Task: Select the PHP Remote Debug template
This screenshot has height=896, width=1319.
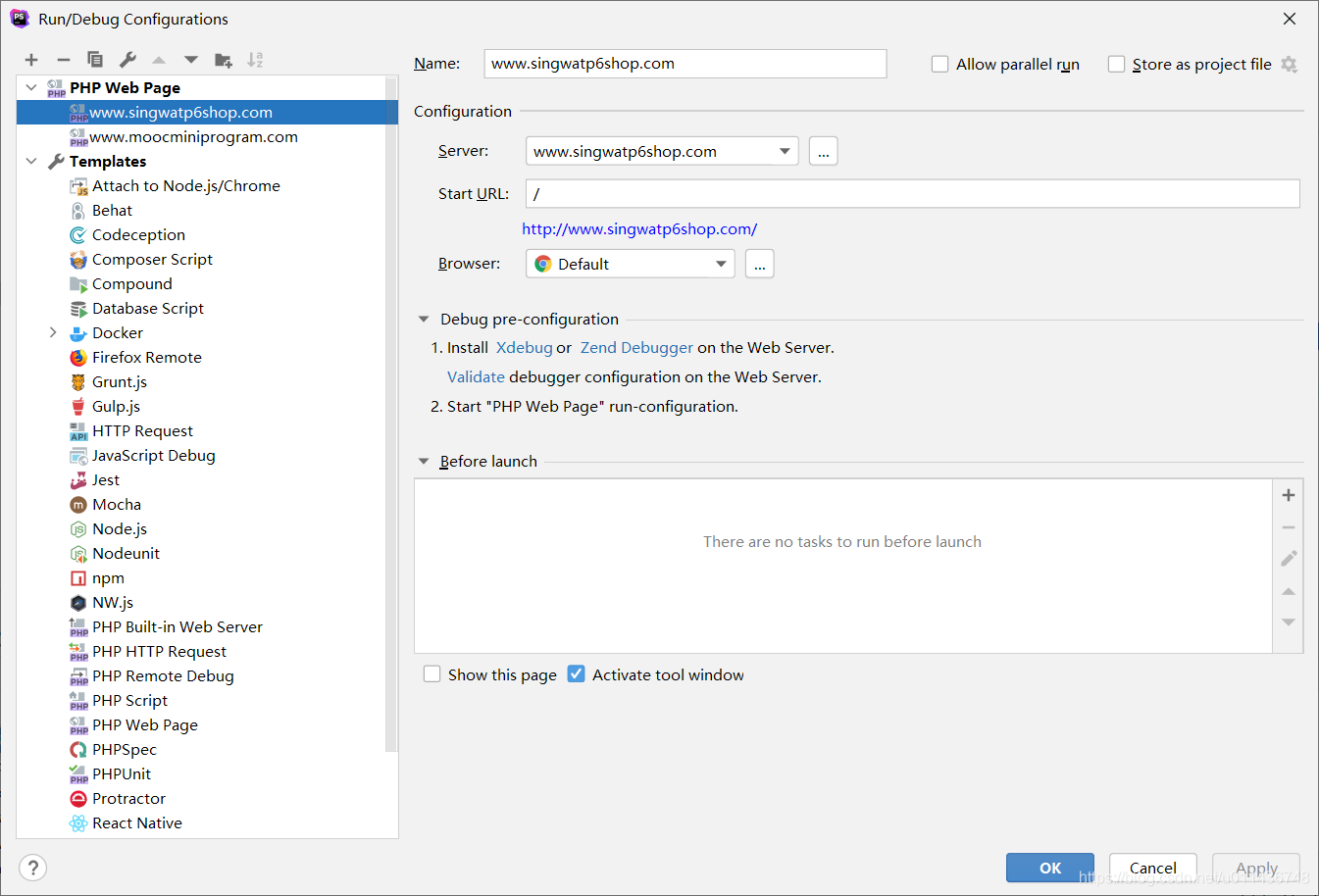Action: 163,675
